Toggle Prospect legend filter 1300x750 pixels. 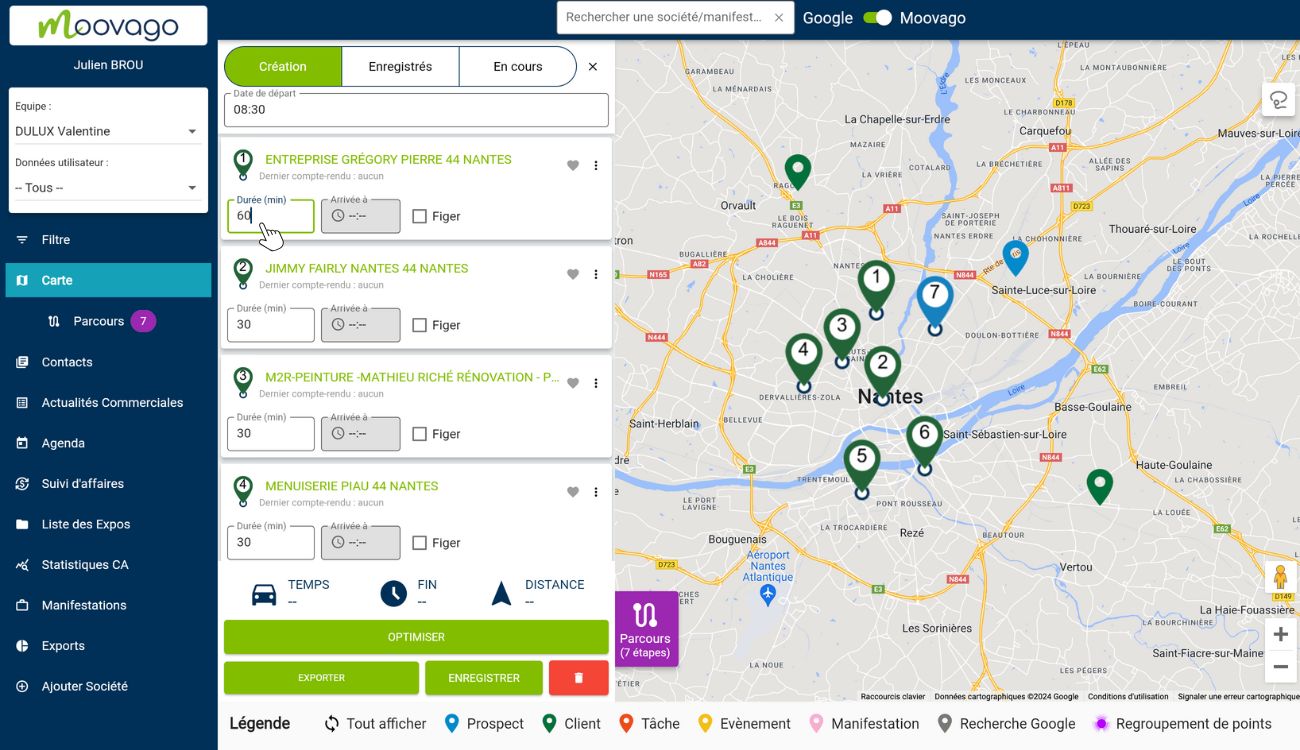click(x=484, y=723)
